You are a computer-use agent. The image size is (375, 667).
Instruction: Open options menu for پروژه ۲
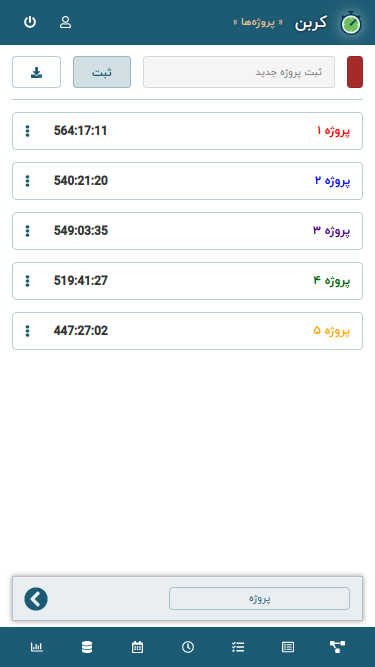pos(28,181)
